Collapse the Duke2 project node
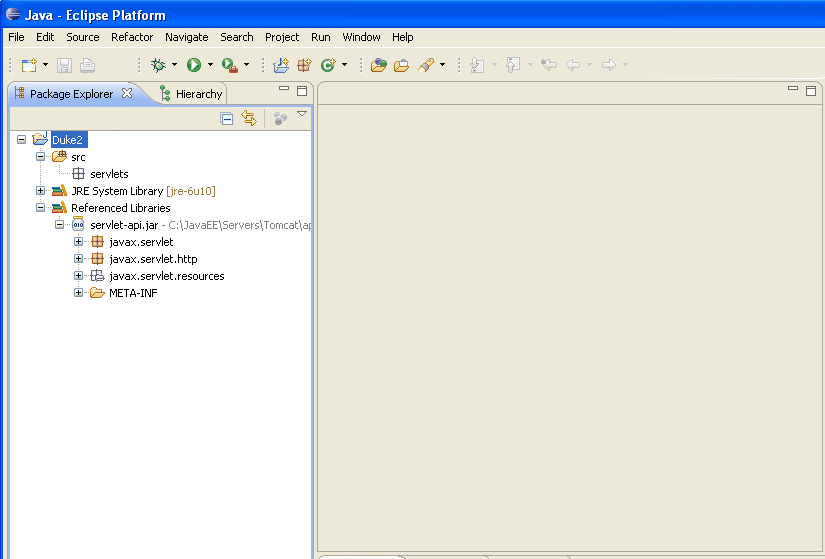The height and width of the screenshot is (559, 825). (x=22, y=139)
